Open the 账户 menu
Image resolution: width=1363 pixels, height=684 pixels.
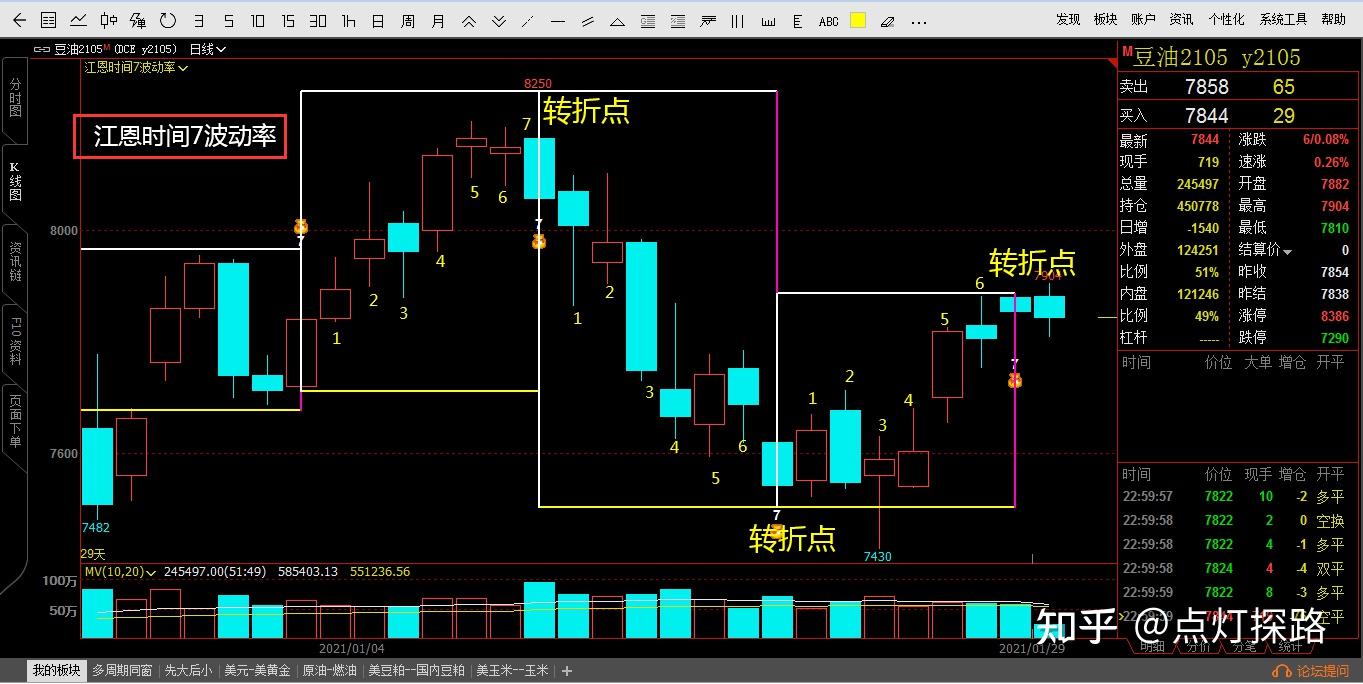pyautogui.click(x=1143, y=19)
